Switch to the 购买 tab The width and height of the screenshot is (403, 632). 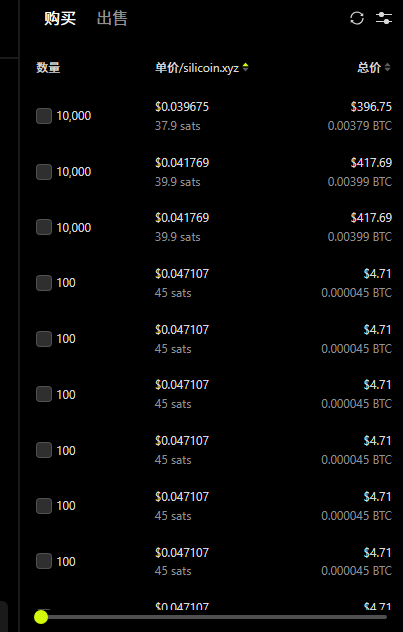[x=60, y=19]
